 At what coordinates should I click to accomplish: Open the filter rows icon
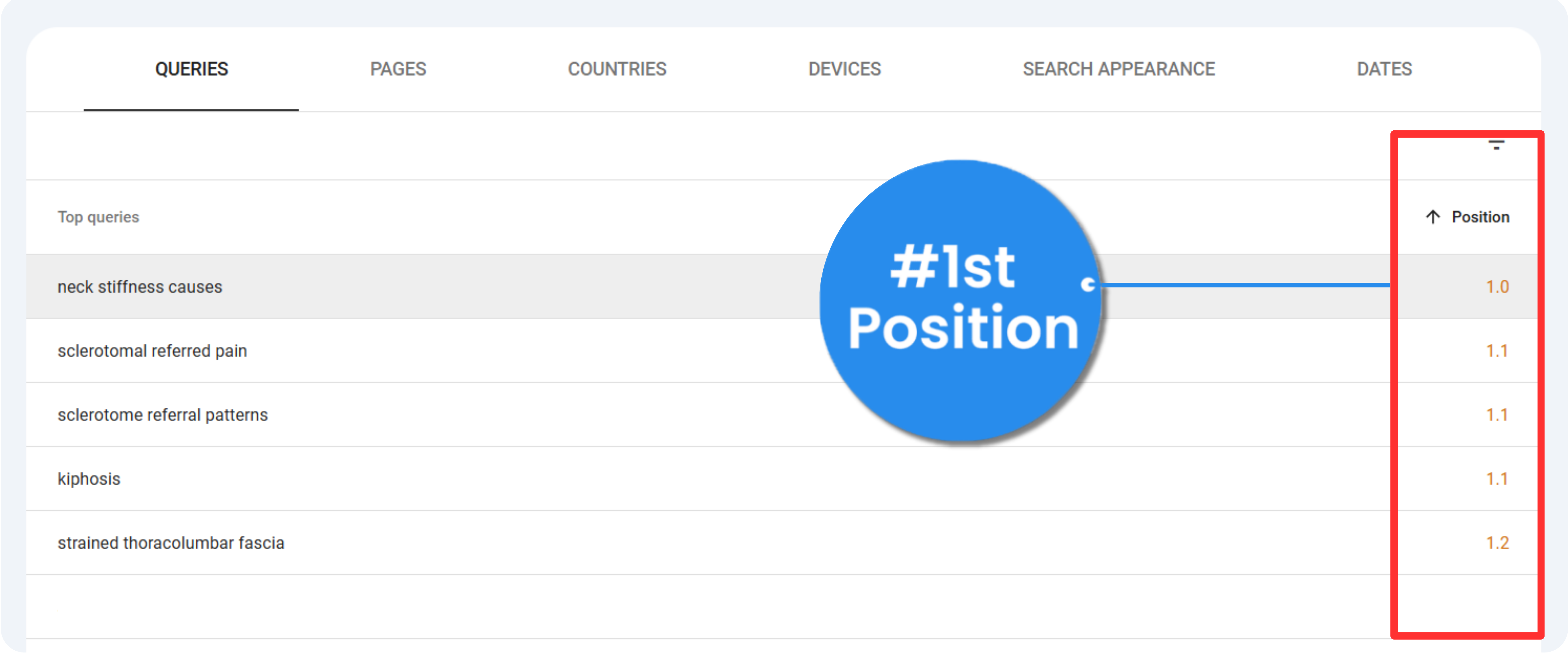pos(1496,146)
